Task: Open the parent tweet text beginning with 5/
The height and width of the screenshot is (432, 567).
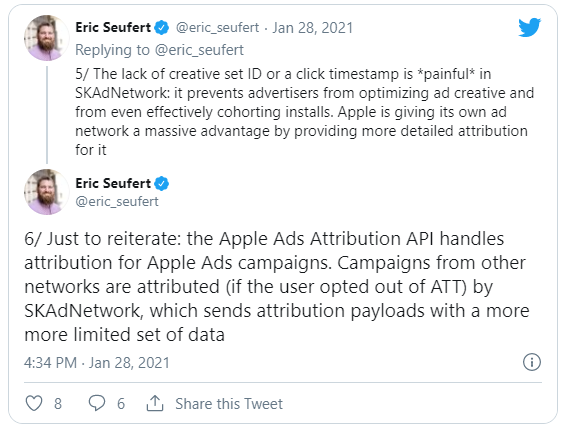Action: [304, 112]
